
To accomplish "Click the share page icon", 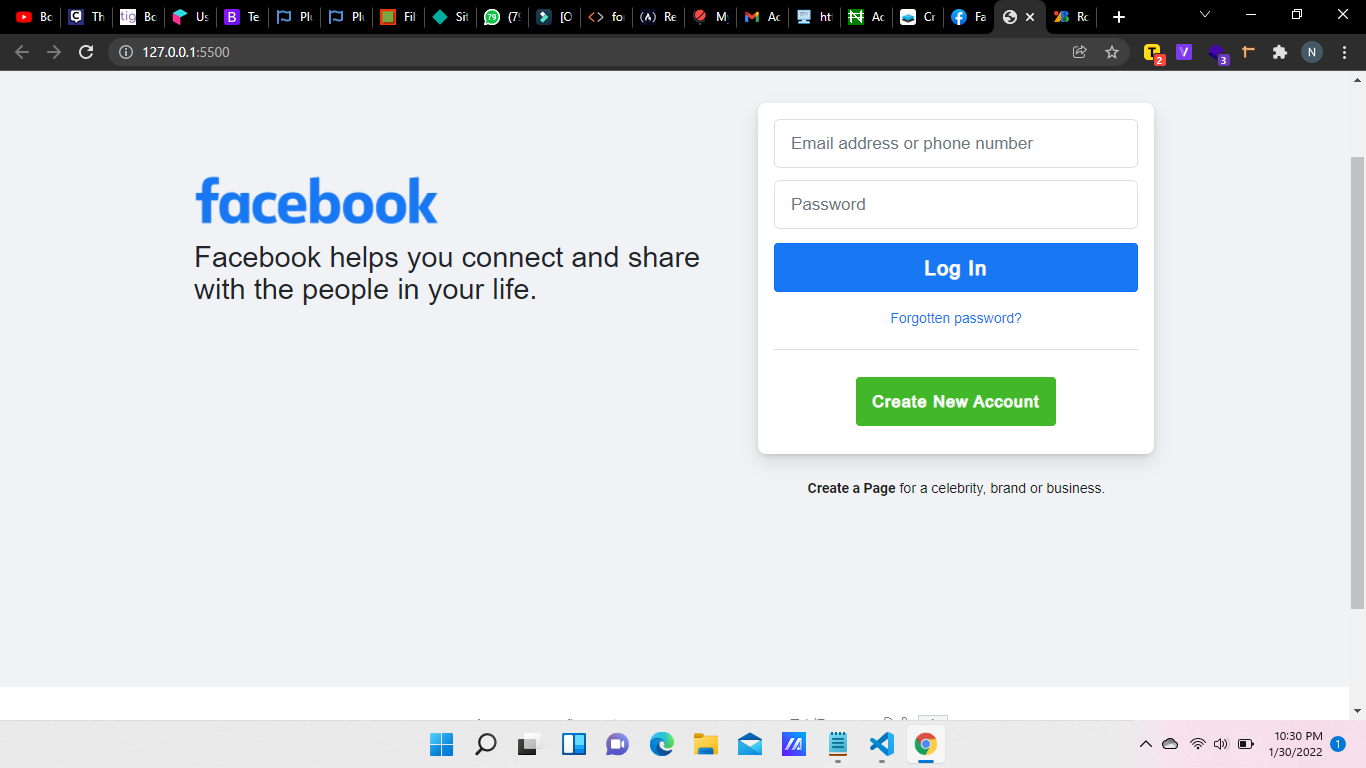I will tap(1079, 52).
